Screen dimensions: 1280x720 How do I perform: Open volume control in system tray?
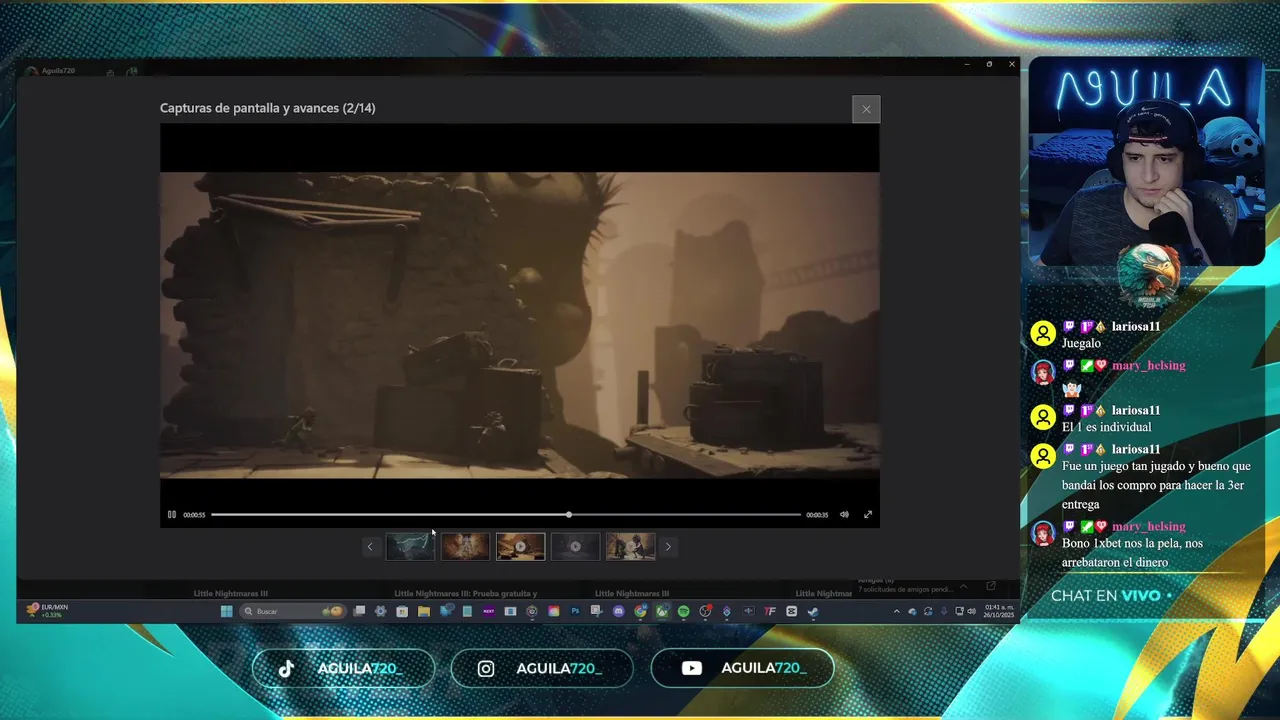[x=971, y=611]
